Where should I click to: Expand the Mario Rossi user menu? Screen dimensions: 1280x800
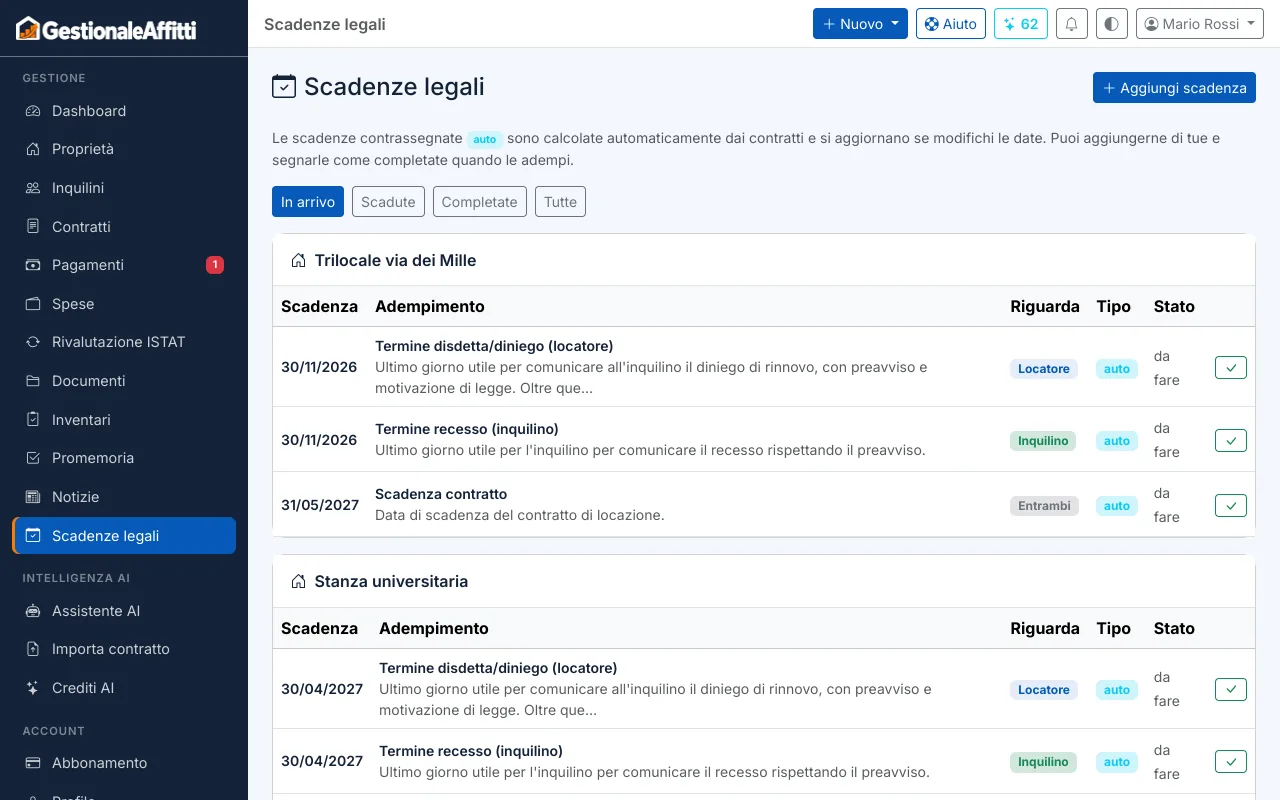click(x=1200, y=24)
